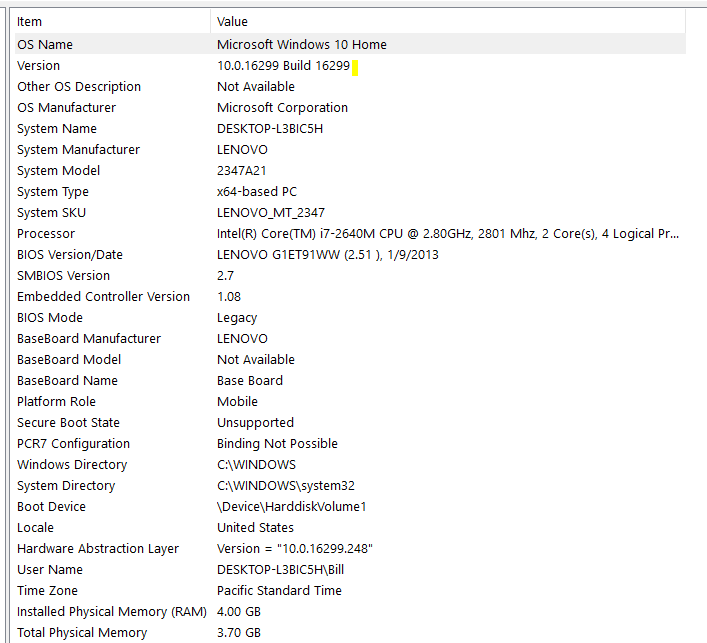Screen dimensions: 707x643
Task: Click the DESKTOP-L3BIC5H\Bill value
Action: 280,570
